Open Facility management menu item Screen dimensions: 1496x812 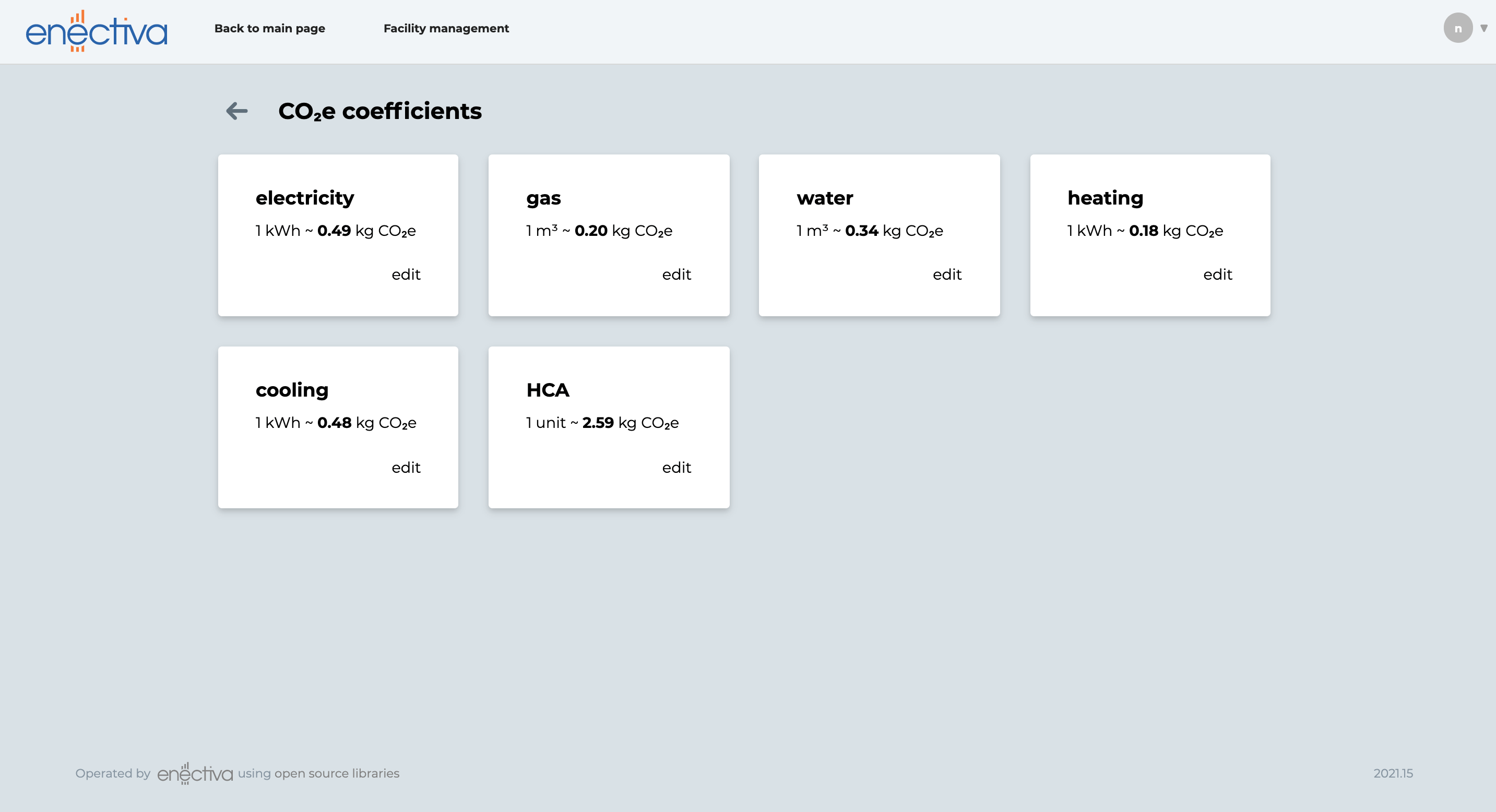446,28
